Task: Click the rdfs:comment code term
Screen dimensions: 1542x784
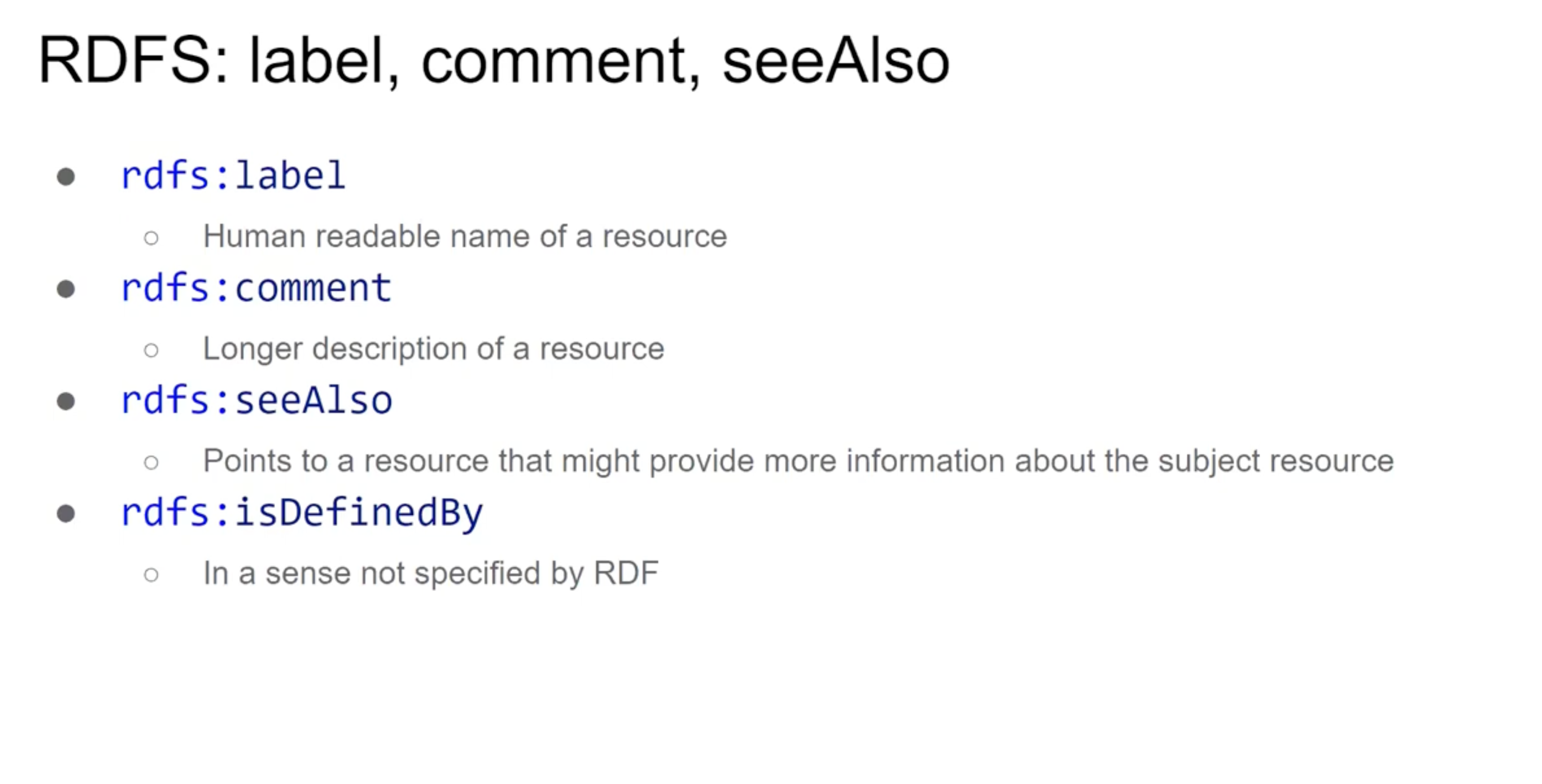Action: tap(255, 288)
